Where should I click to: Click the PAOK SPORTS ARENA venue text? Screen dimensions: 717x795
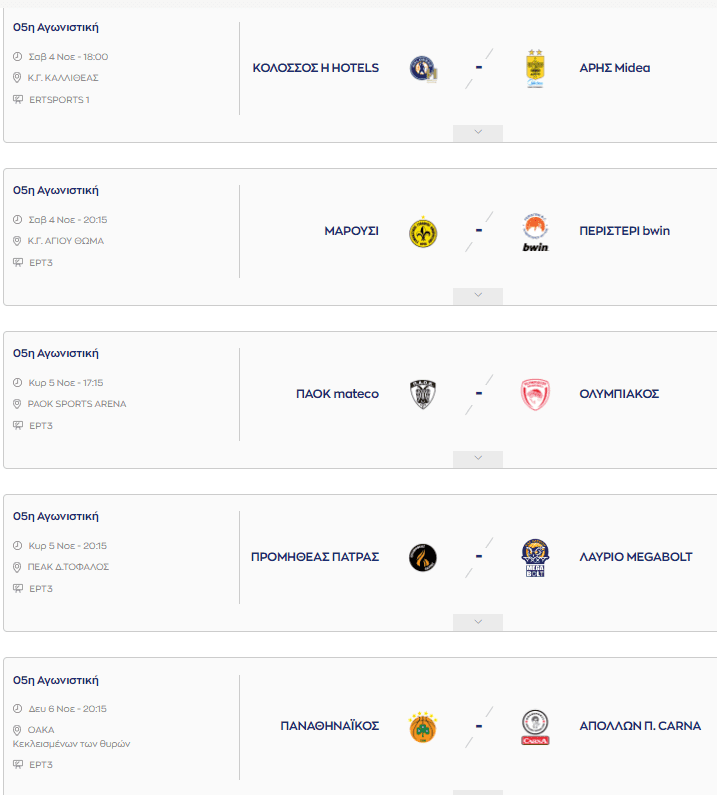[x=77, y=404]
